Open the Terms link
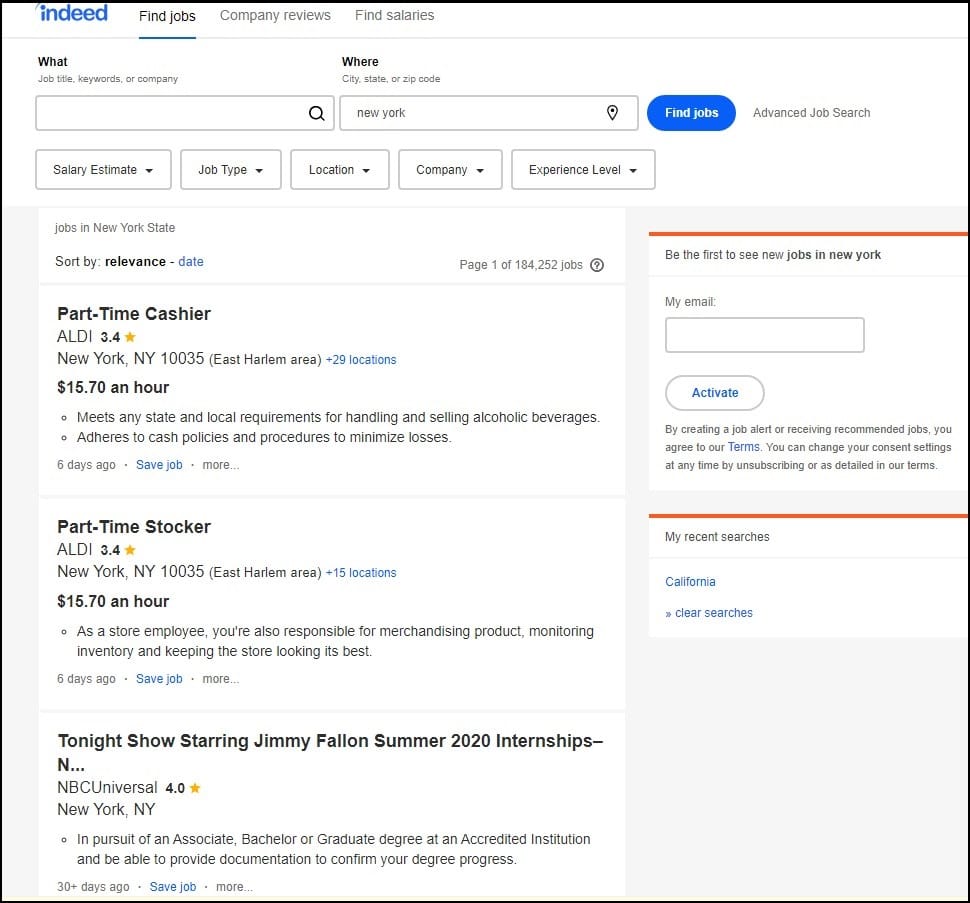This screenshot has width=970, height=903. pyautogui.click(x=743, y=447)
